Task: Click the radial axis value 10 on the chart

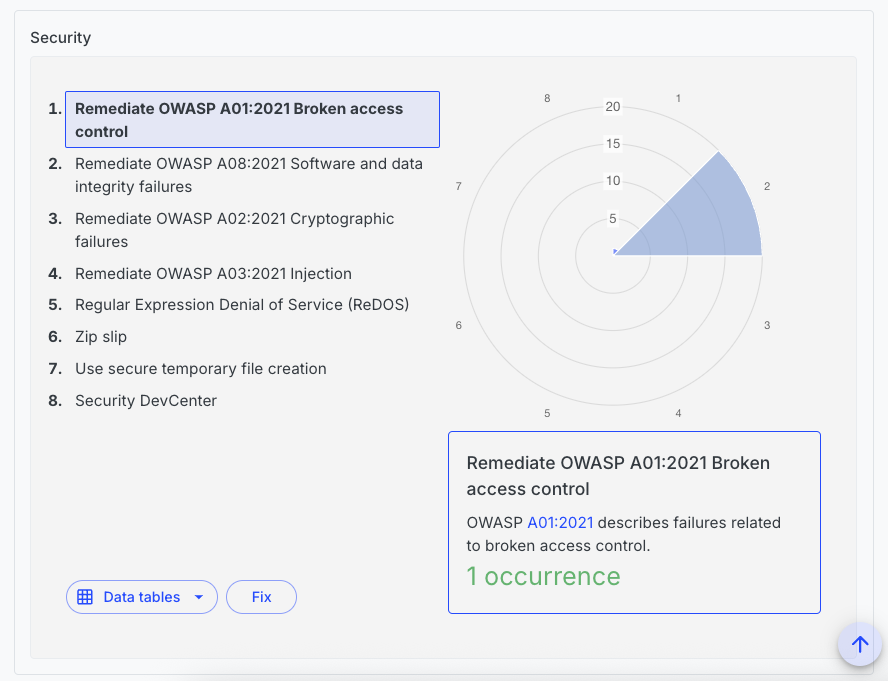Action: tap(613, 181)
